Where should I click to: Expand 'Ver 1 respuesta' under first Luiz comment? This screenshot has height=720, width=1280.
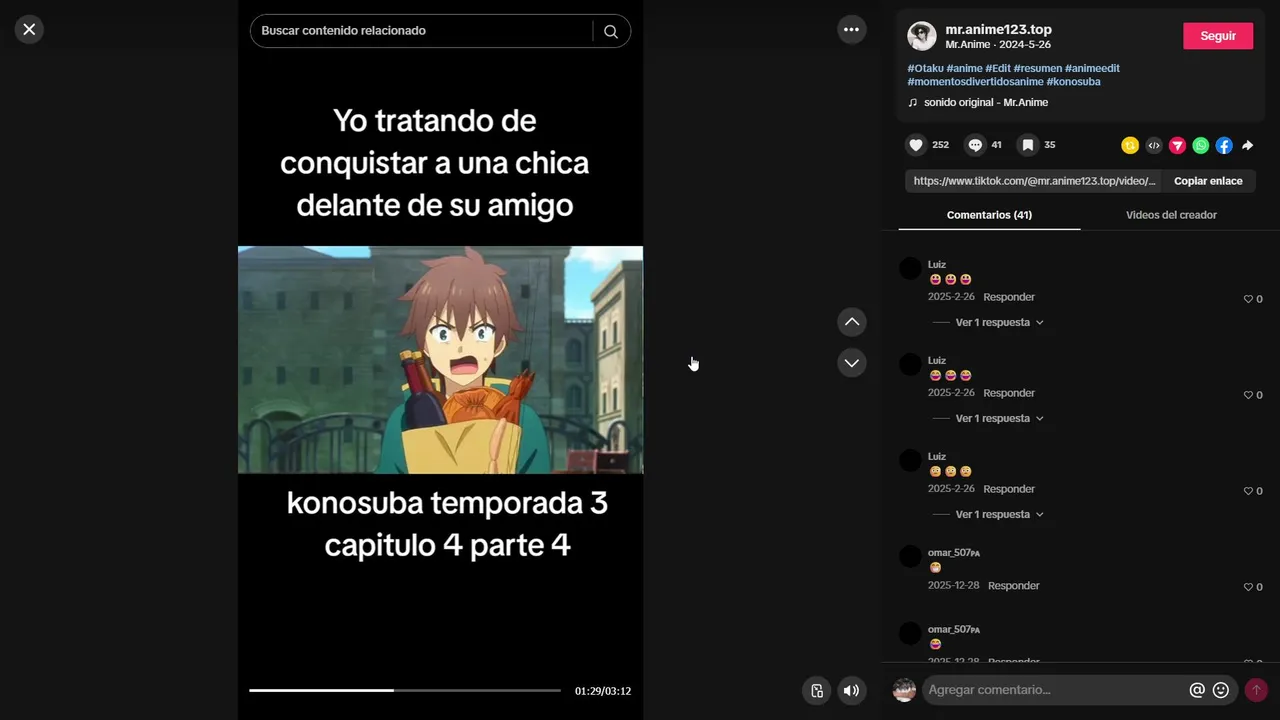point(999,322)
